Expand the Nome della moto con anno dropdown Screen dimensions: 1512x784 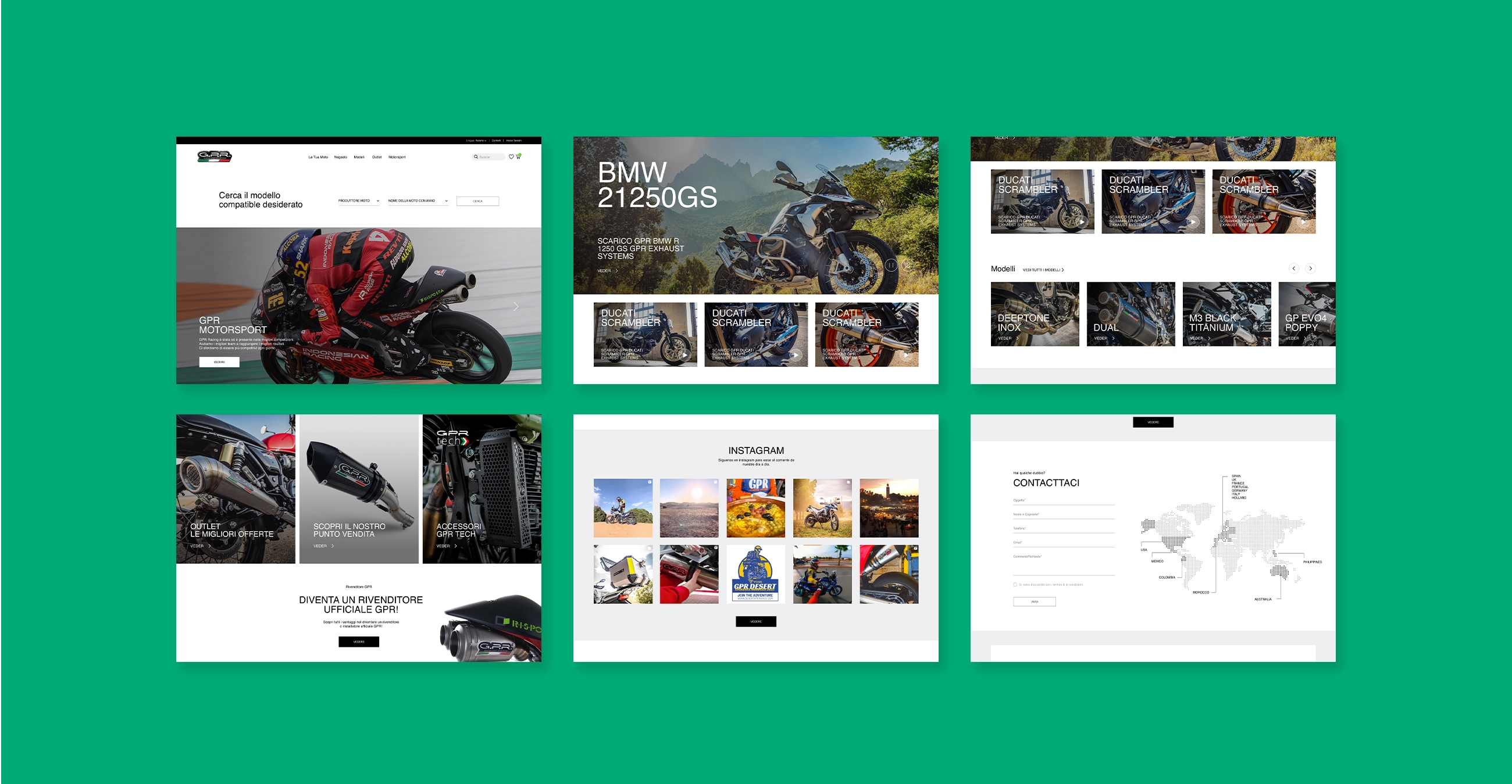coord(418,201)
